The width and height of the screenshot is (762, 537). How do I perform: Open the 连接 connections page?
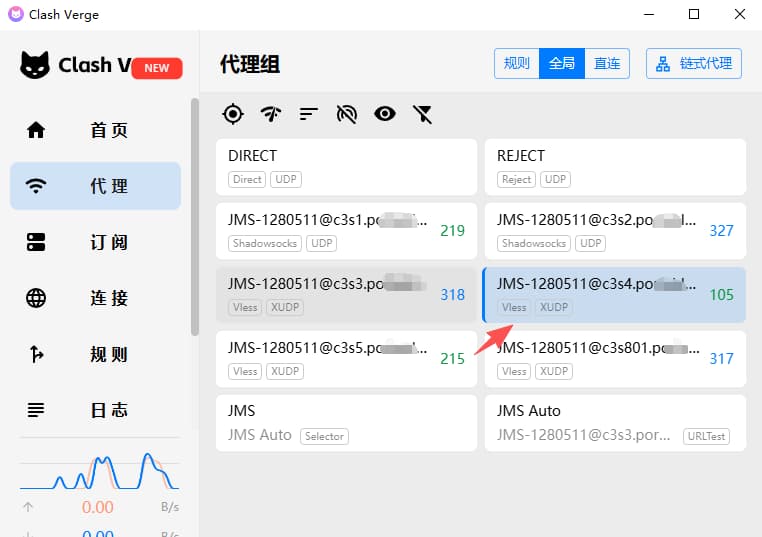click(x=96, y=298)
